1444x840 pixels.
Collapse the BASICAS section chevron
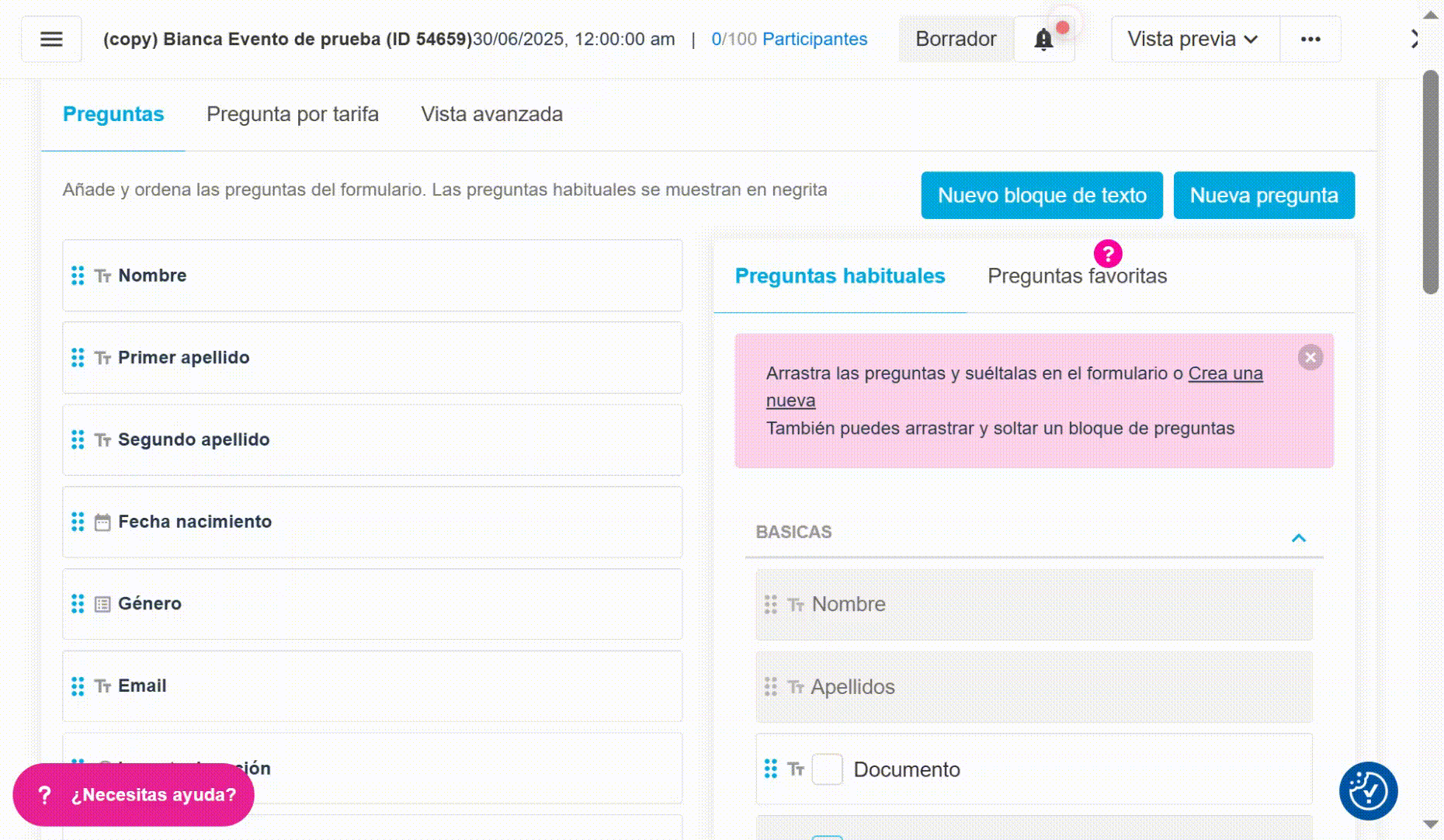(1299, 538)
